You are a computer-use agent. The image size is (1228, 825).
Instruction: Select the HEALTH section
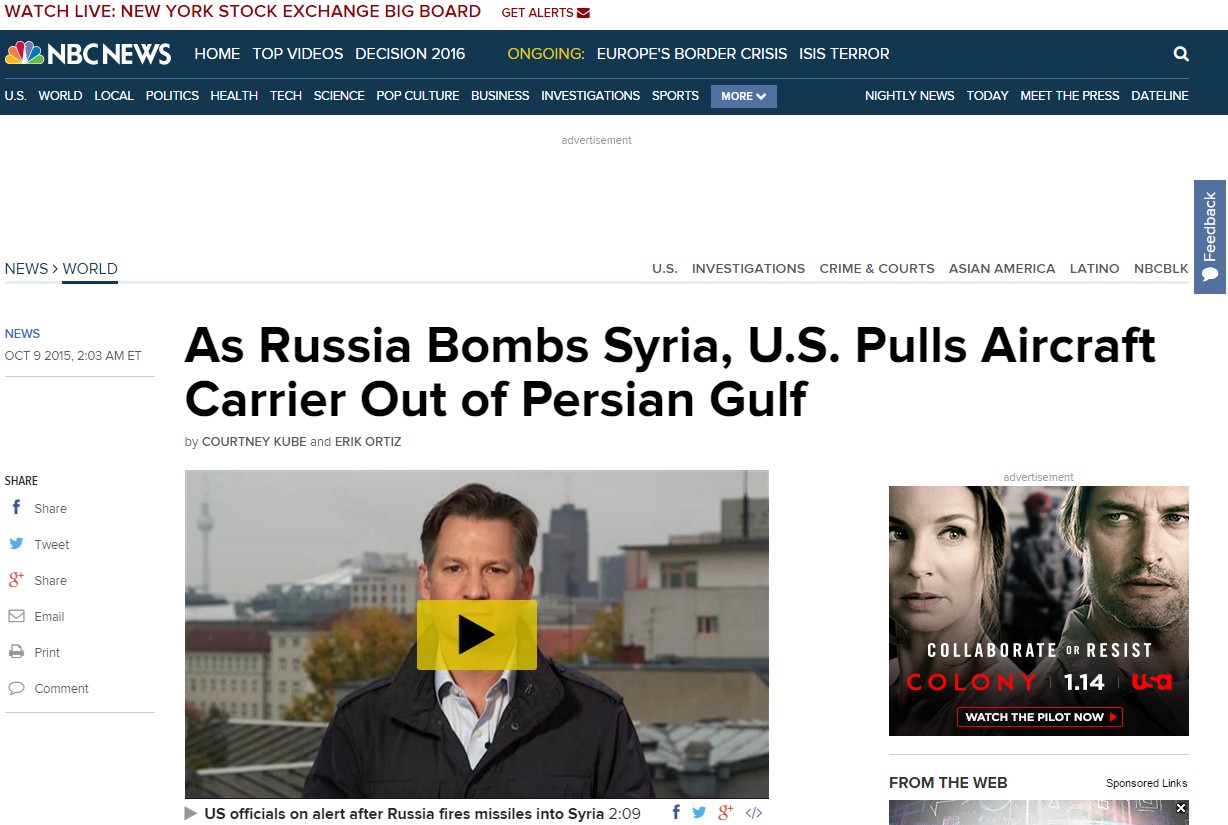(x=234, y=96)
